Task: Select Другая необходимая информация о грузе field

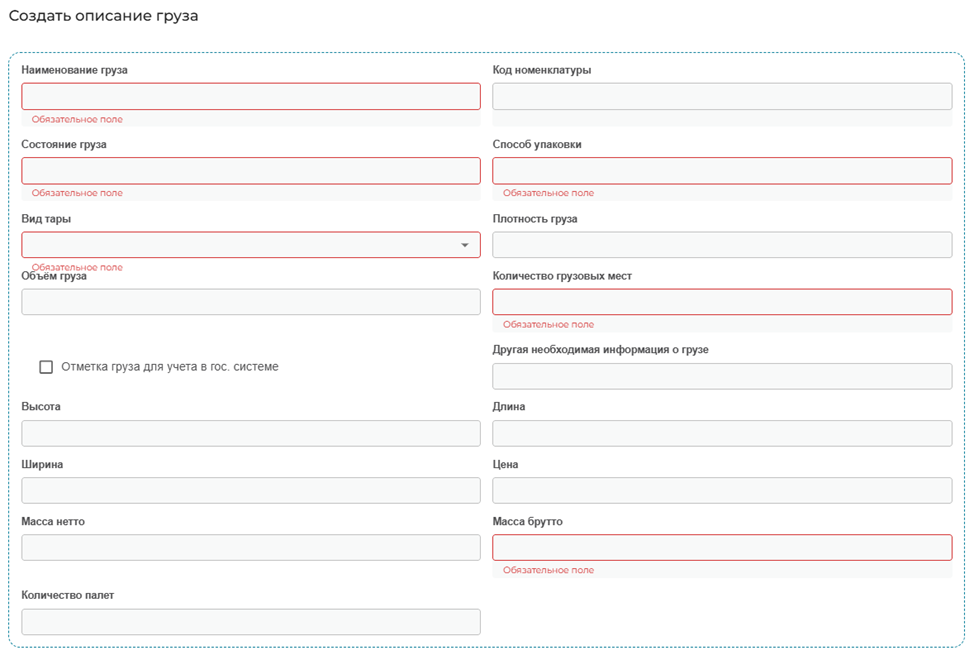Action: [721, 376]
